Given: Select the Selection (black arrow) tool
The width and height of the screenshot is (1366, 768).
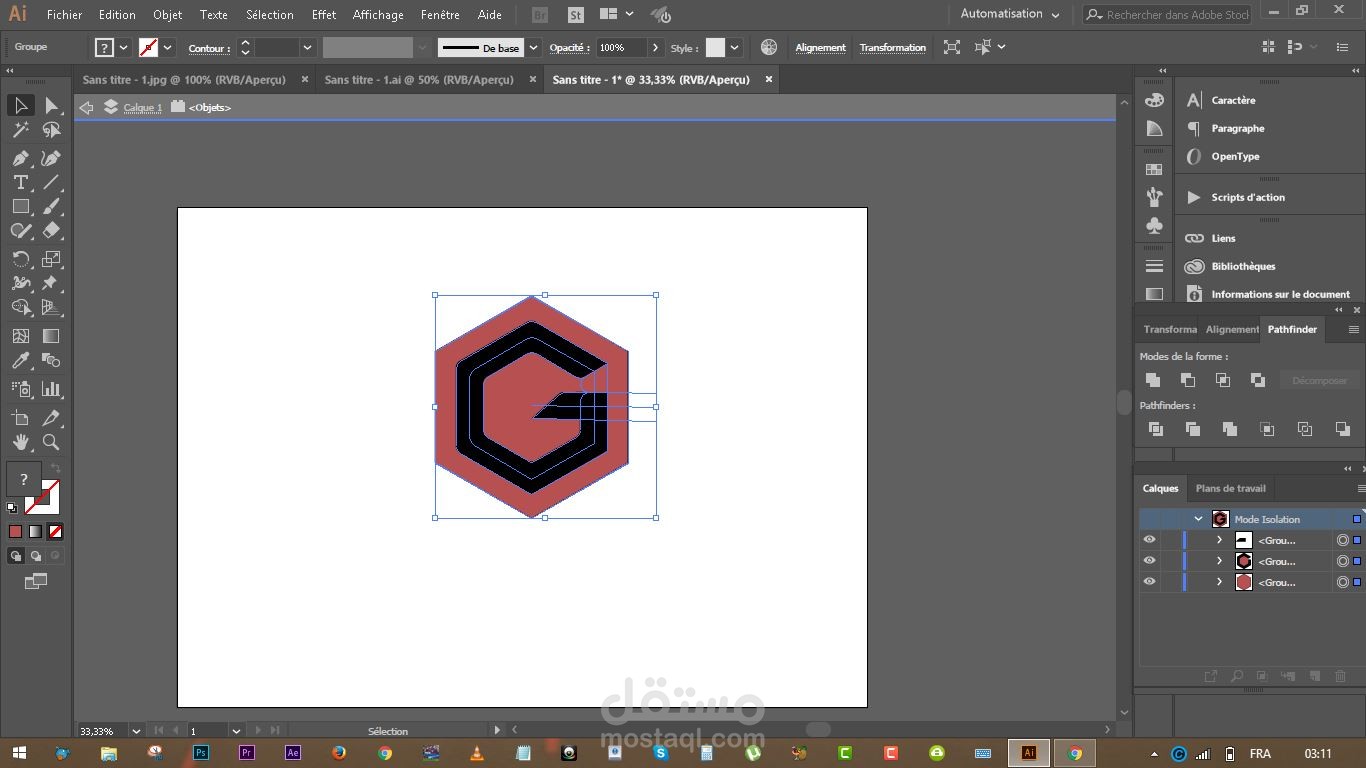Looking at the screenshot, I should click(20, 106).
